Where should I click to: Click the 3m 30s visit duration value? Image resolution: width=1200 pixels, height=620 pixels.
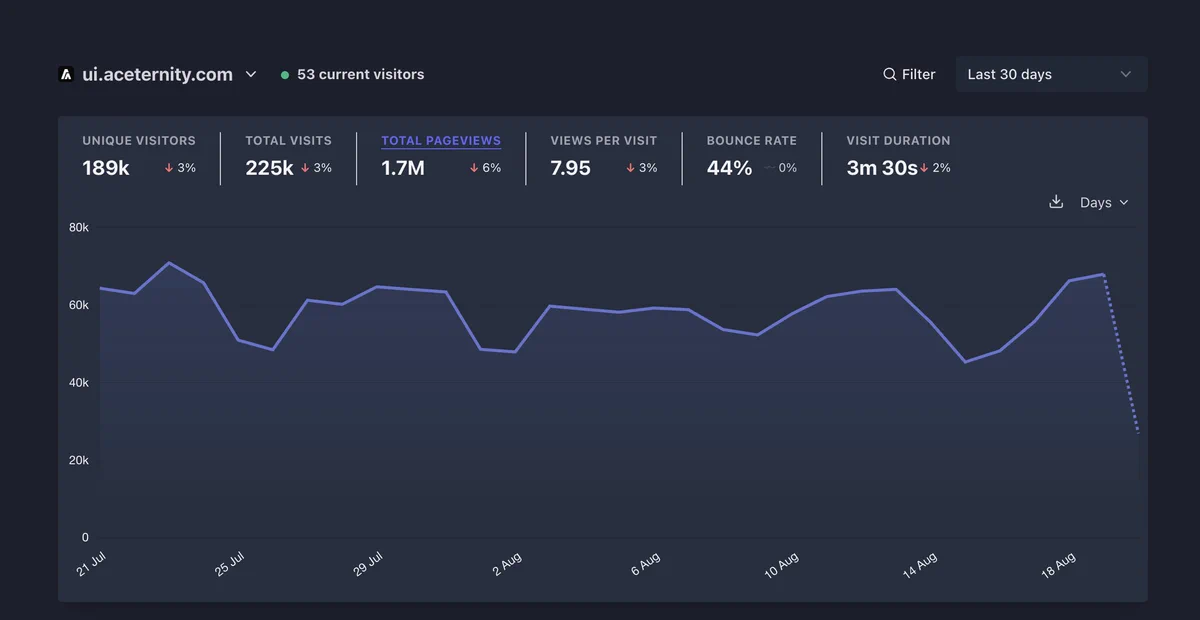[x=881, y=168]
